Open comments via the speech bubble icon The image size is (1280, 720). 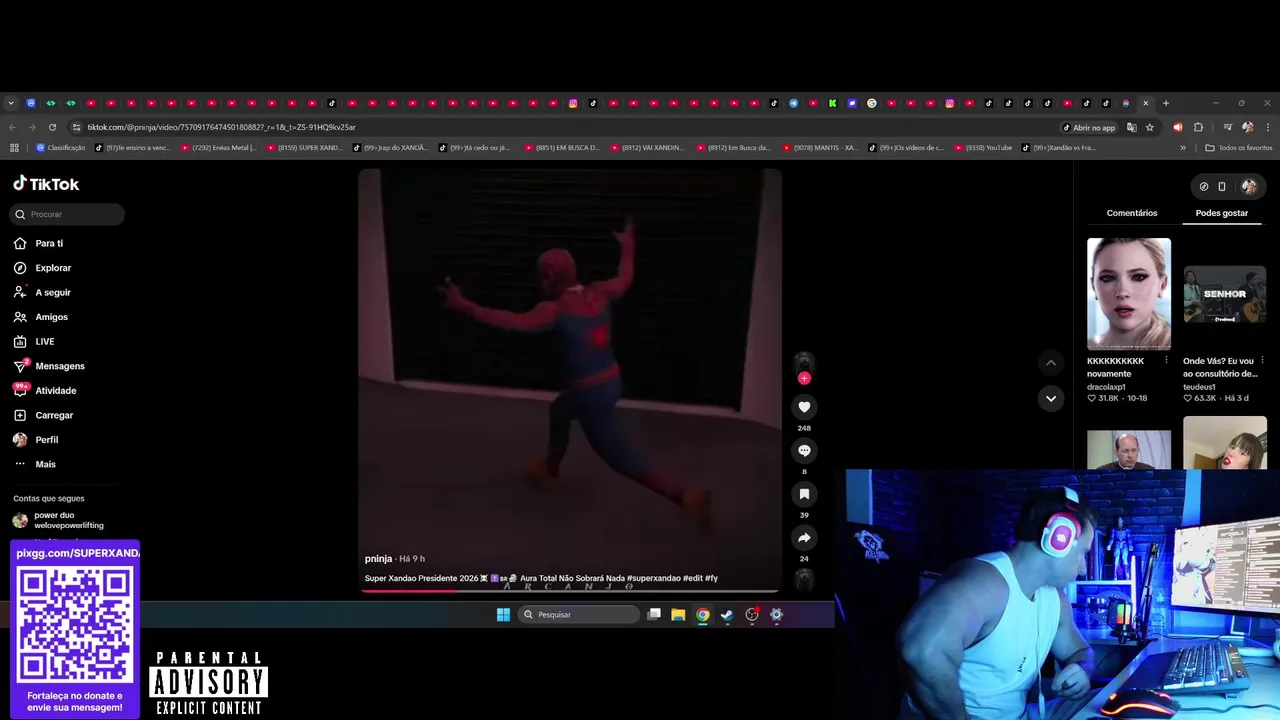point(804,451)
